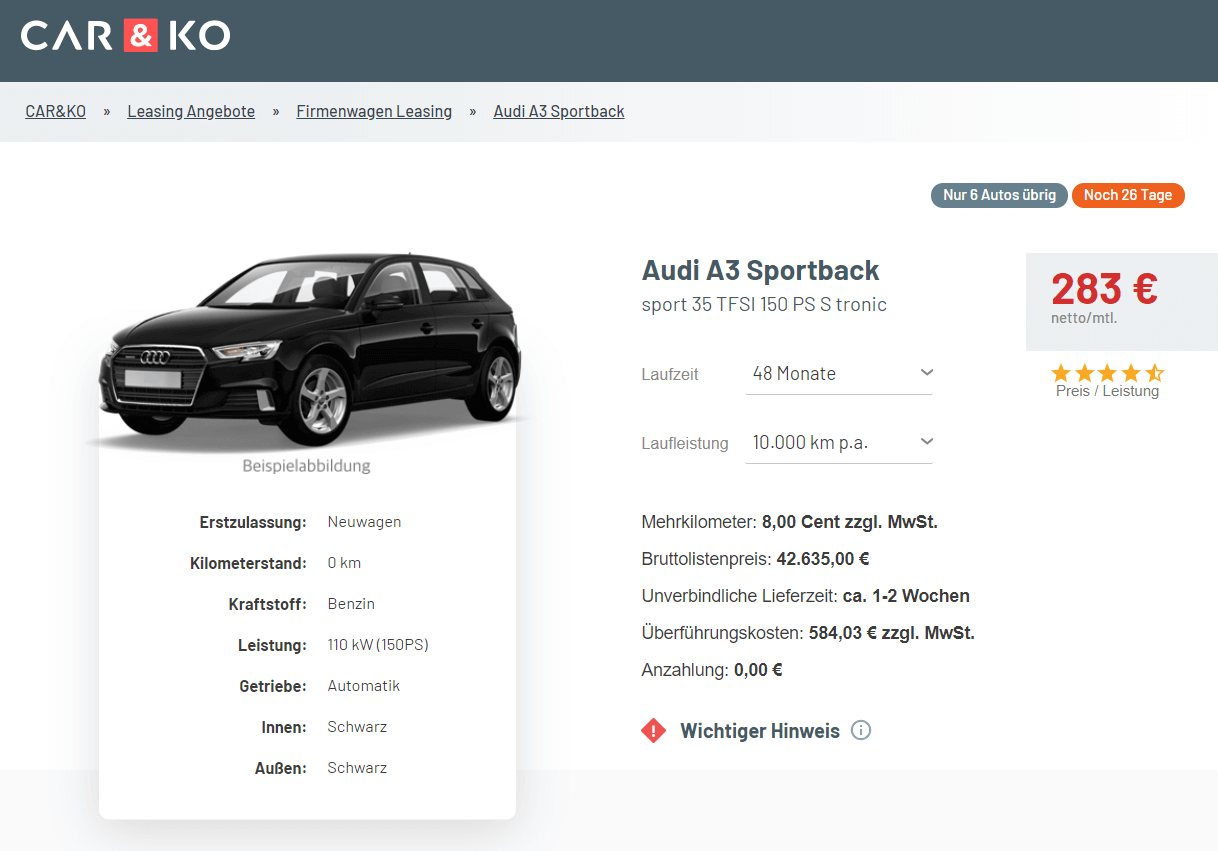
Task: Expand the Laufleistung chevron arrow
Action: click(926, 442)
